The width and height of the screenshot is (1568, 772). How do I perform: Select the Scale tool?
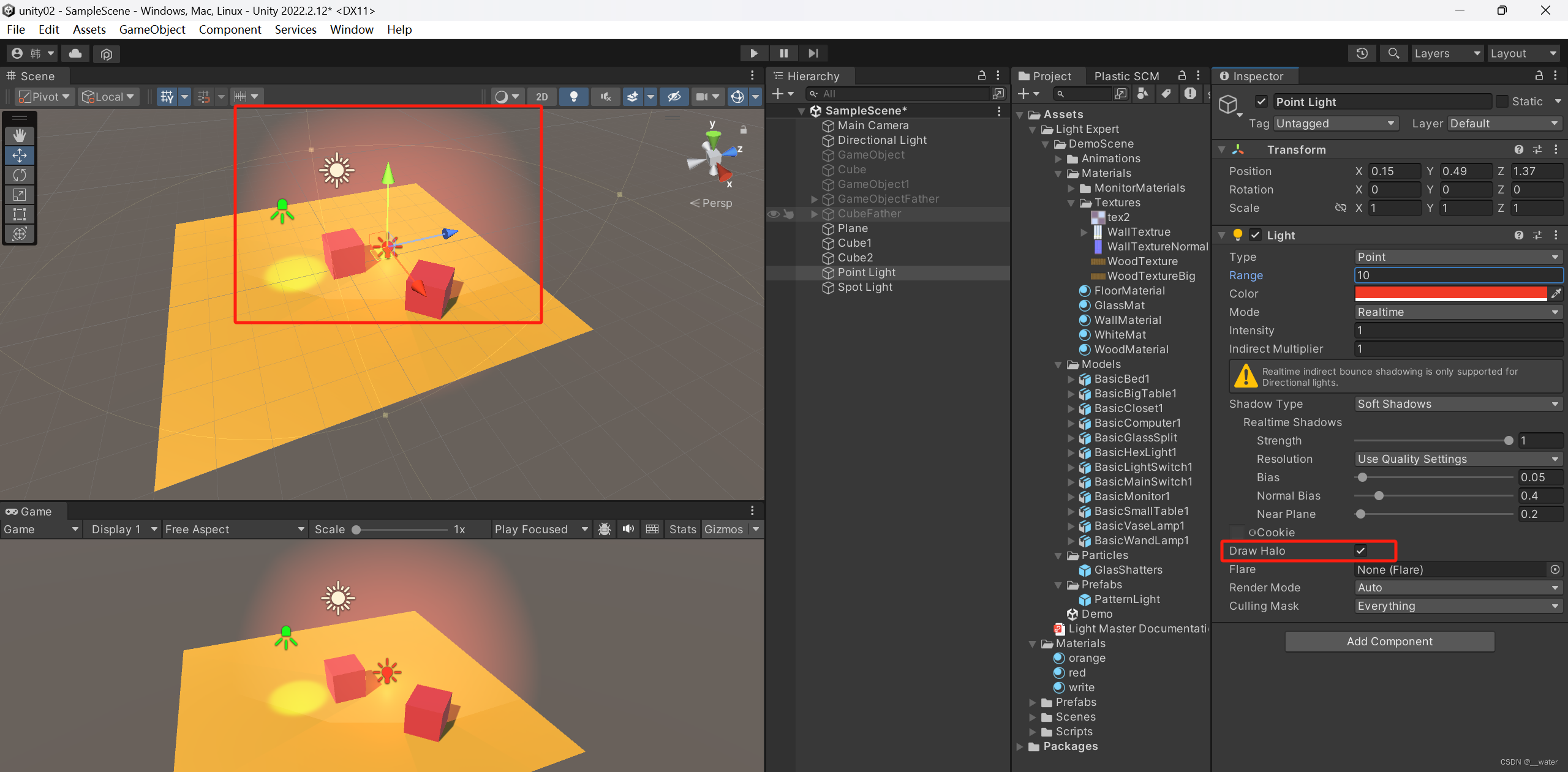point(20,195)
